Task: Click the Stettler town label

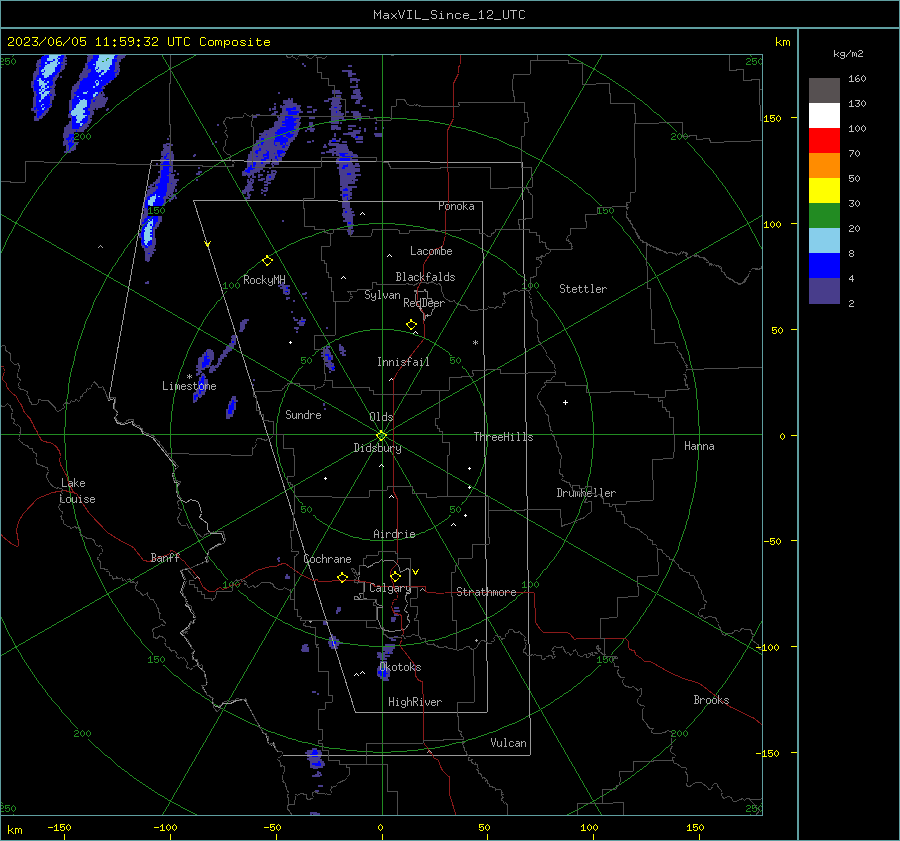Action: click(x=583, y=289)
